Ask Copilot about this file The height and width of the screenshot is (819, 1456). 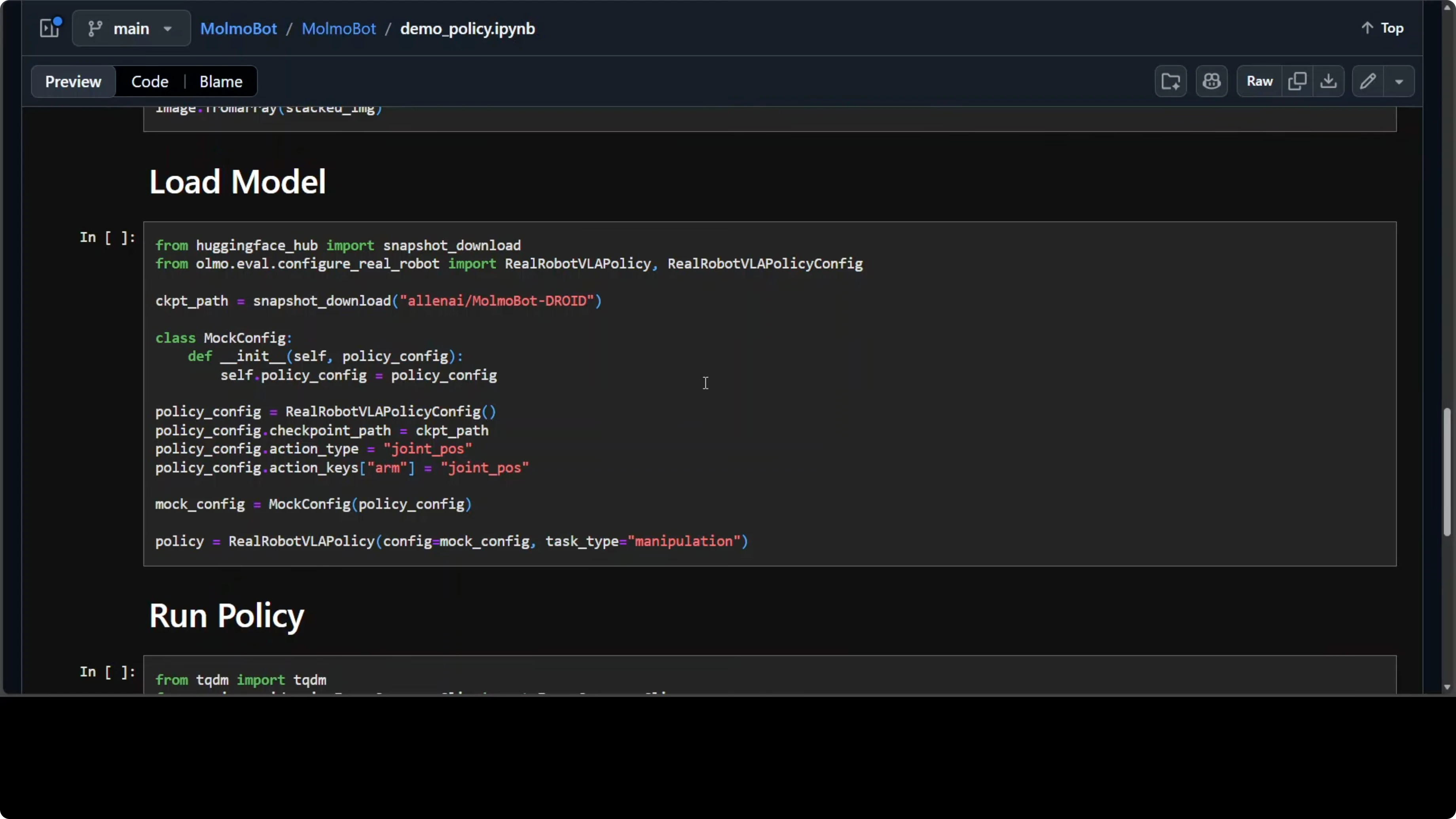[x=1211, y=82]
